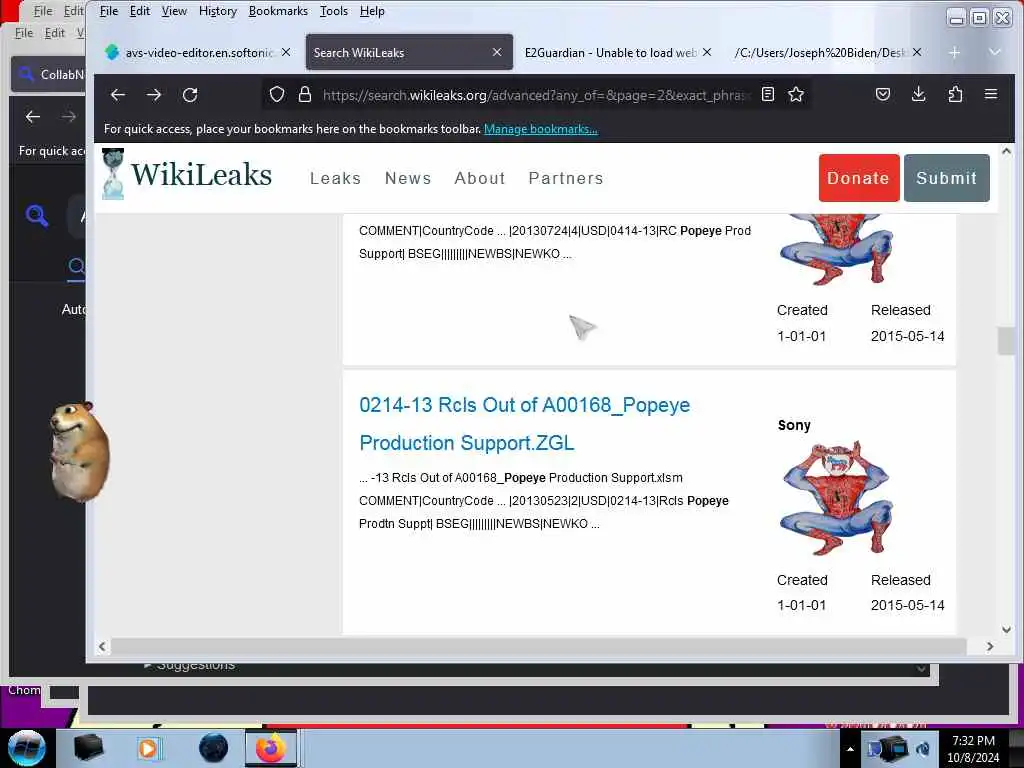This screenshot has width=1024, height=768.
Task: Expand the list all tabs chevron
Action: tap(995, 52)
